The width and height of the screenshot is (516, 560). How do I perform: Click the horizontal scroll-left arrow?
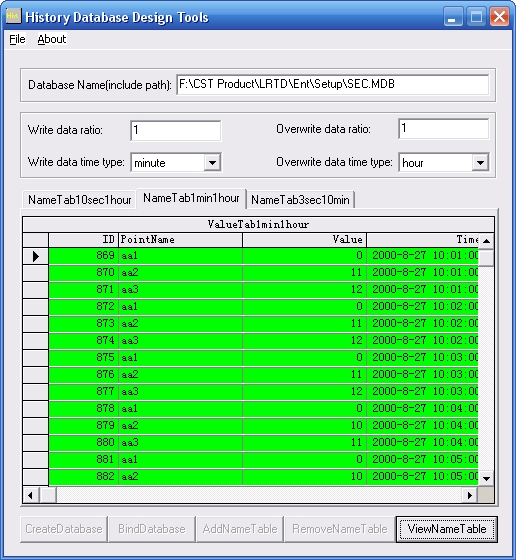[x=30, y=495]
